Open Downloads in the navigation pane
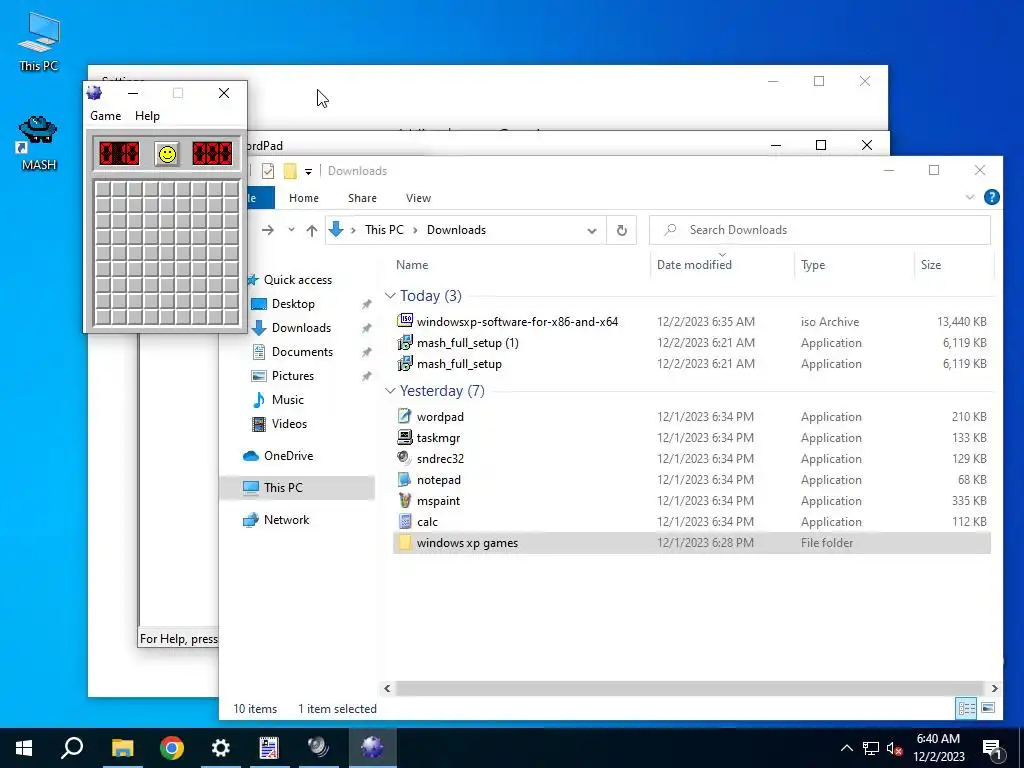 point(301,328)
